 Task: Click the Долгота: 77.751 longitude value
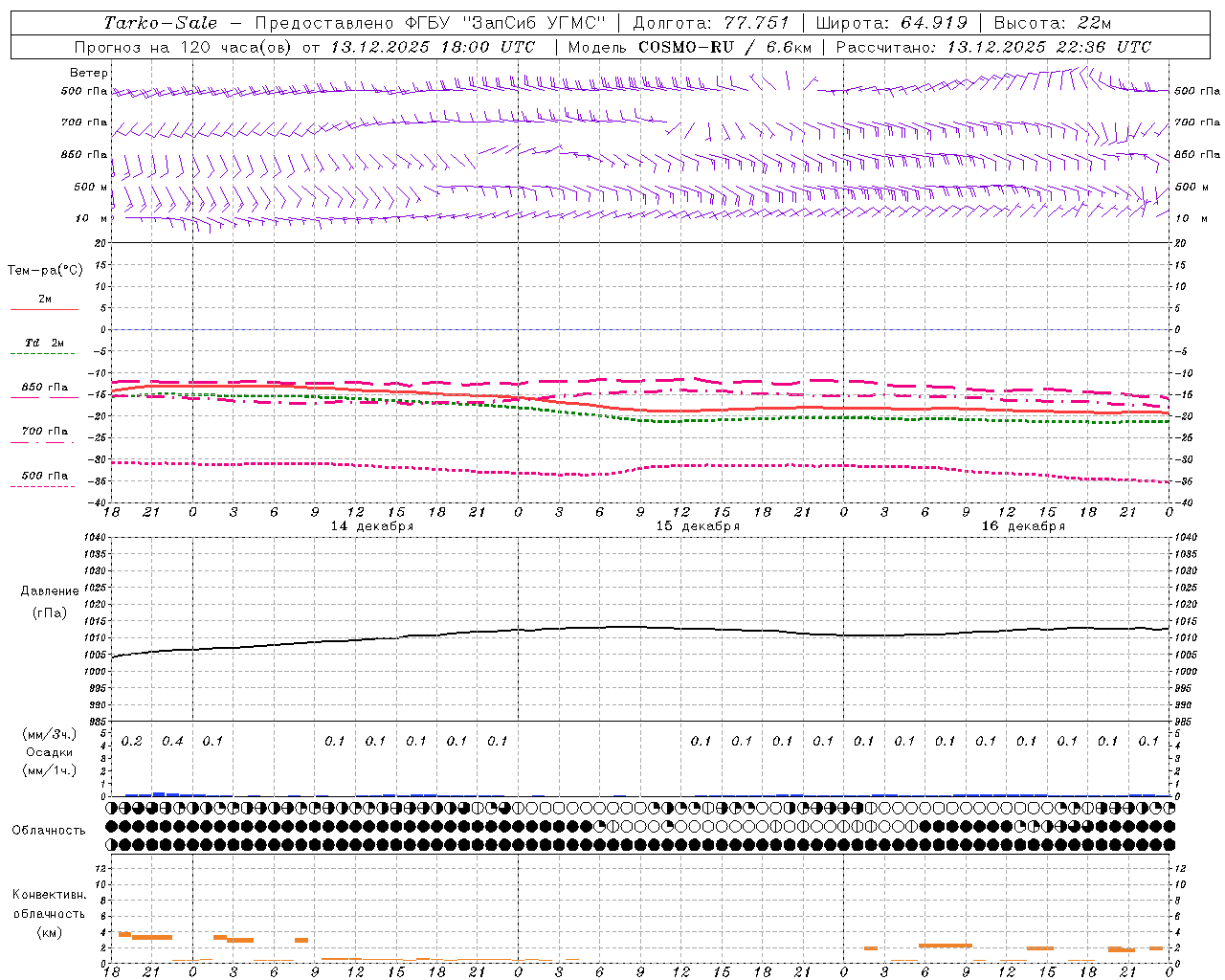pos(711,23)
